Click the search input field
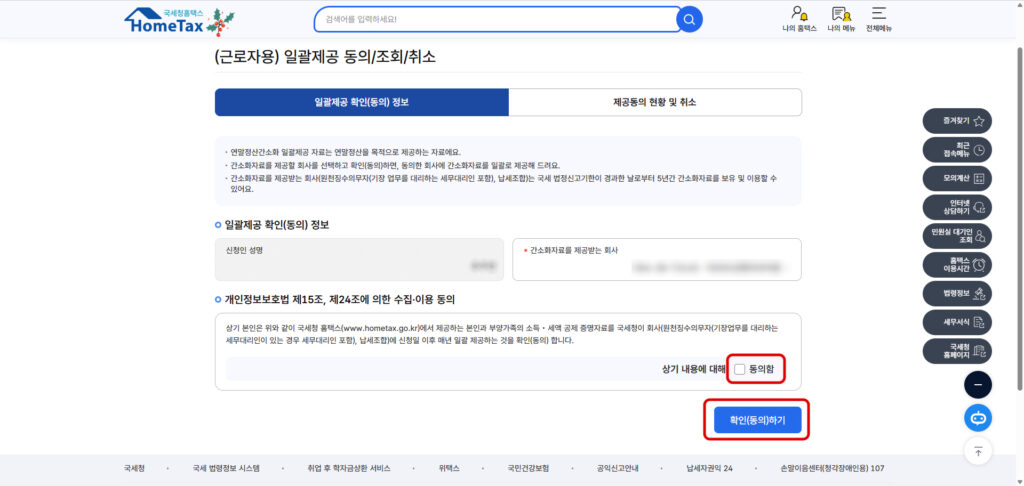The width and height of the screenshot is (1024, 486). tap(498, 20)
